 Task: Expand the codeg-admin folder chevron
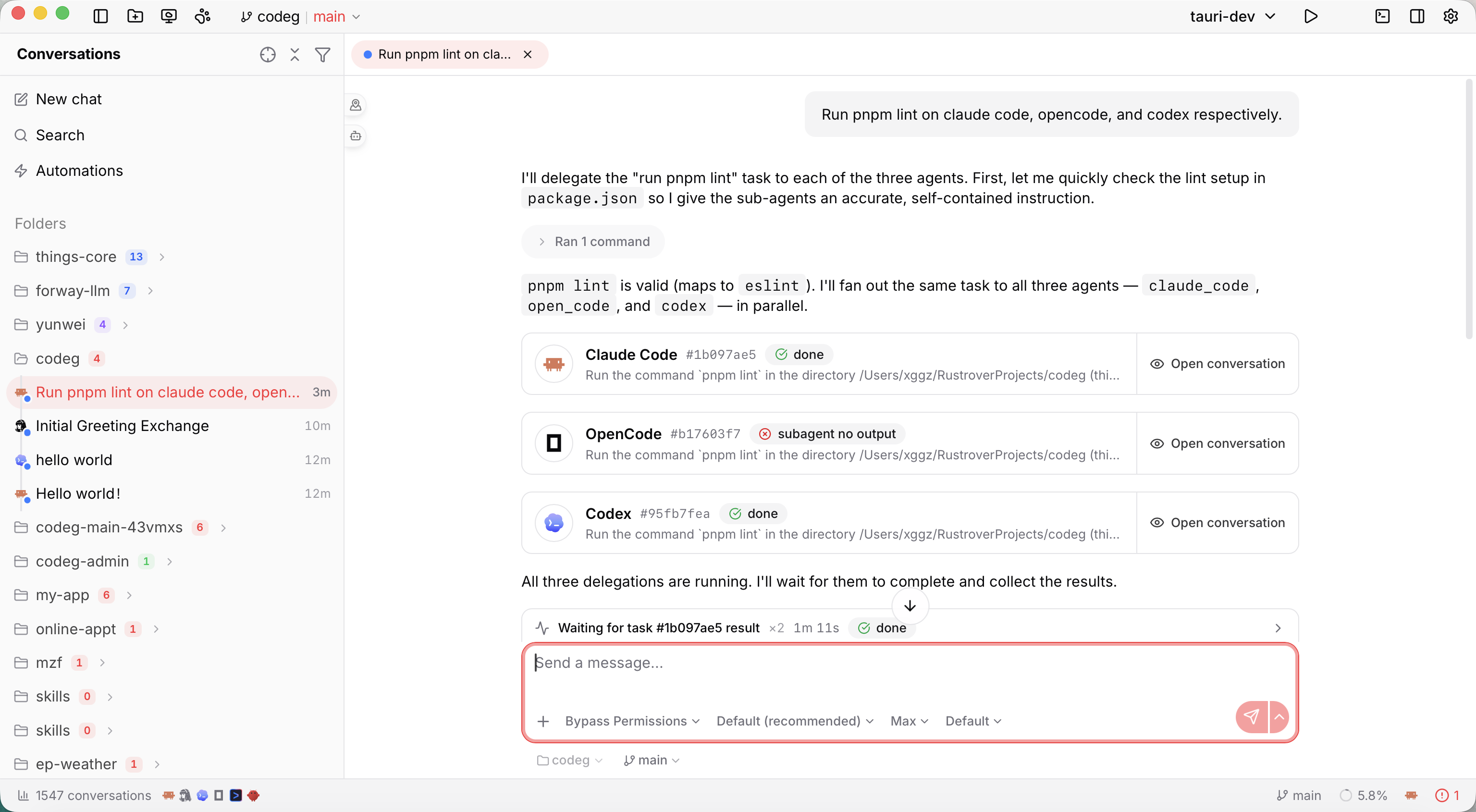pos(170,562)
